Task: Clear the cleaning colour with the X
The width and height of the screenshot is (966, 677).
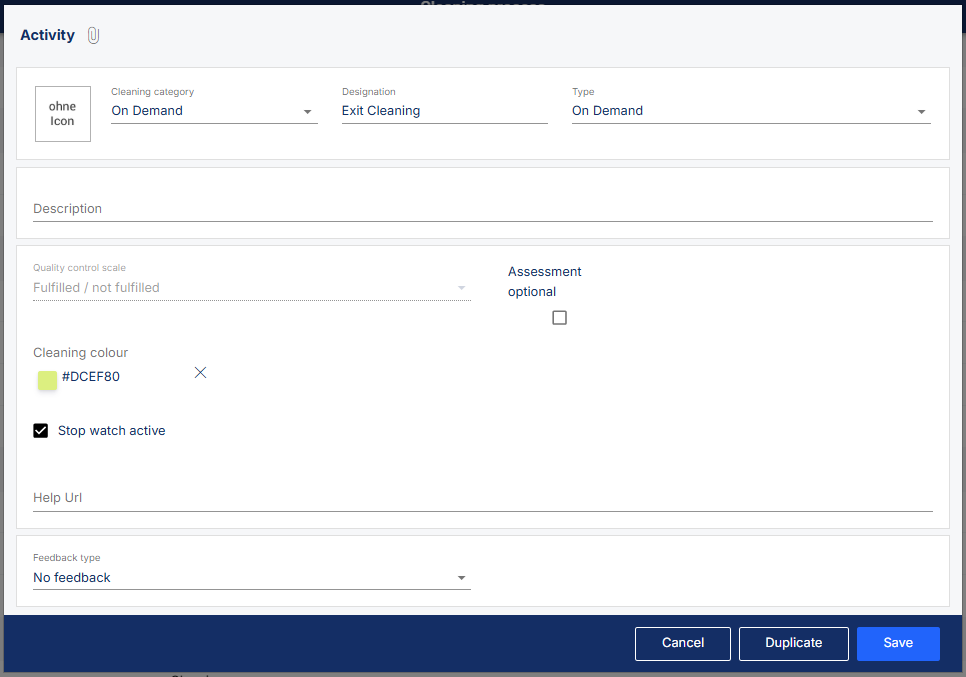Action: (x=200, y=373)
